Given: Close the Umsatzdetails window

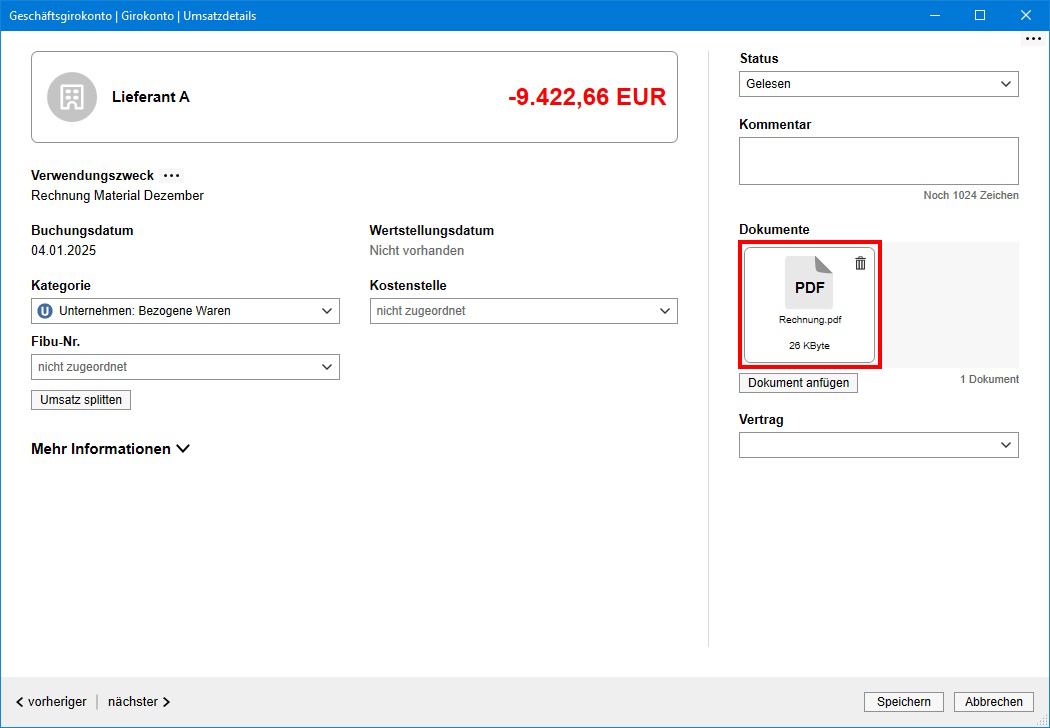Looking at the screenshot, I should (x=1025, y=15).
